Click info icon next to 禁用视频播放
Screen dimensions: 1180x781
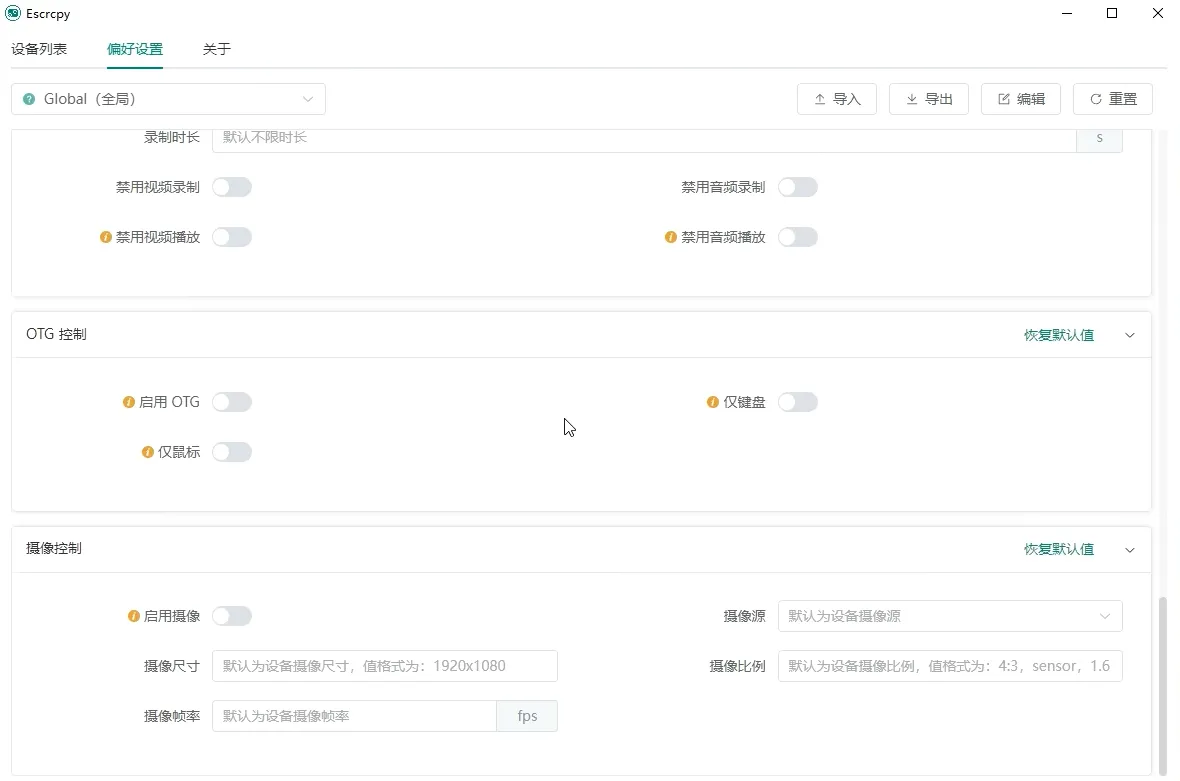106,237
